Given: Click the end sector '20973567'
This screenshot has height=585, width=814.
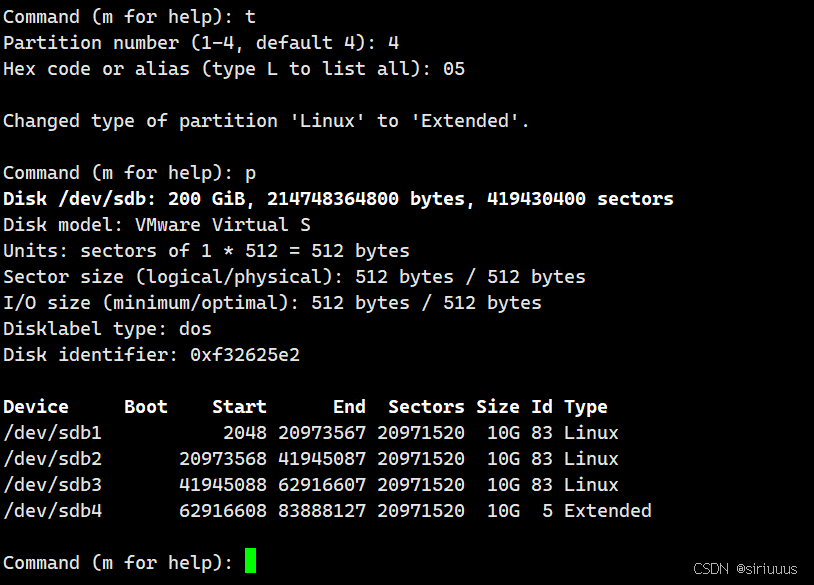Looking at the screenshot, I should point(322,433).
